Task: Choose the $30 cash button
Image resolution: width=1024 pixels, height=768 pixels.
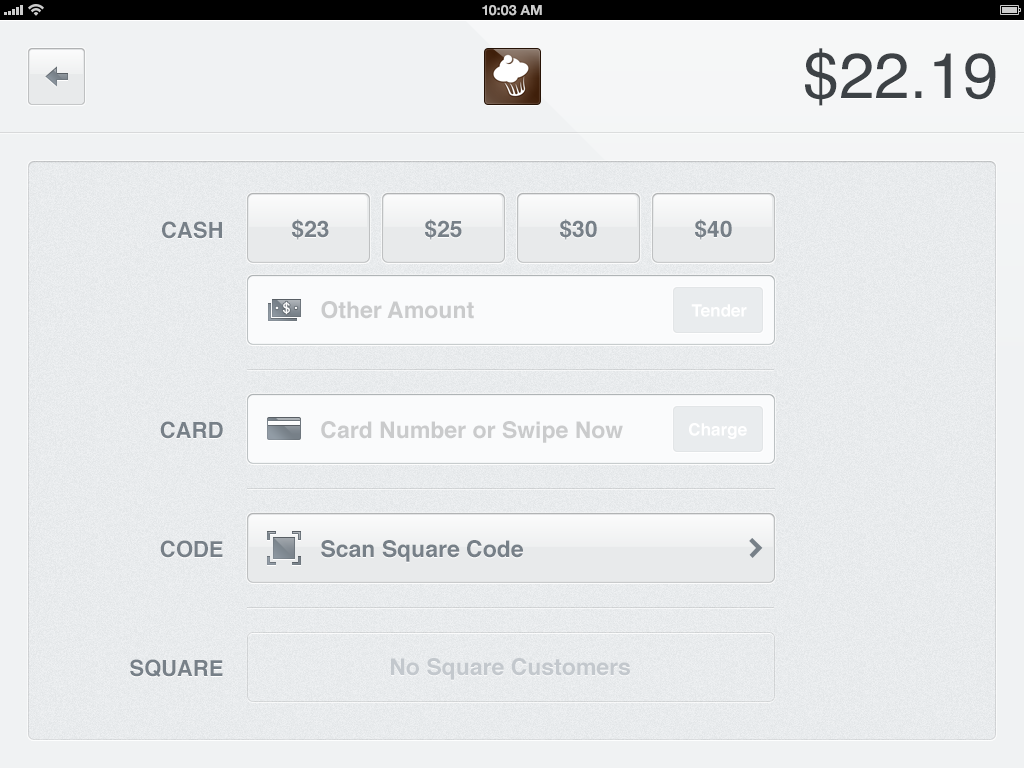Action: pyautogui.click(x=578, y=228)
